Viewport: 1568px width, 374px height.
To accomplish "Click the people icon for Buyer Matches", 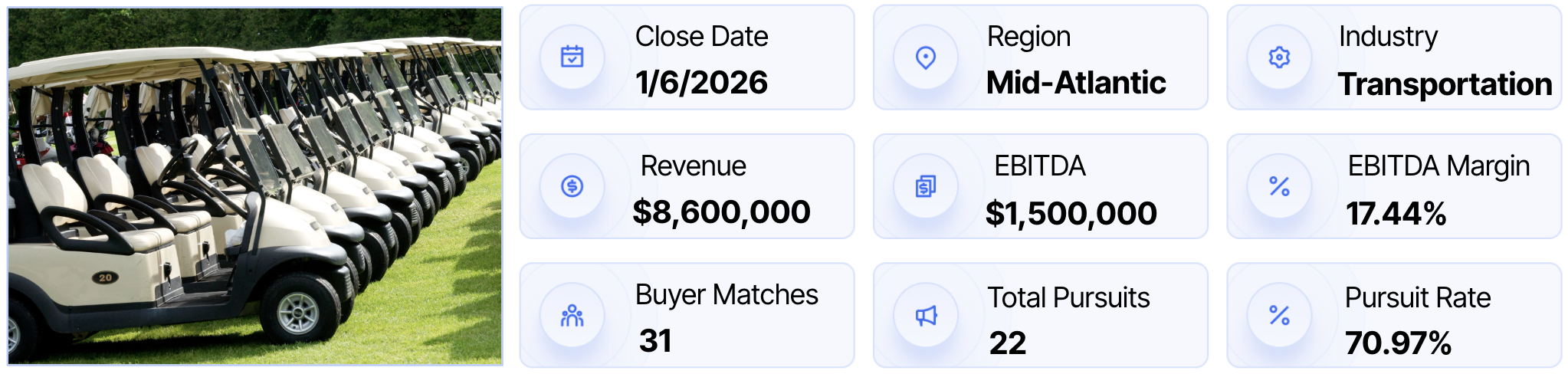I will click(572, 315).
